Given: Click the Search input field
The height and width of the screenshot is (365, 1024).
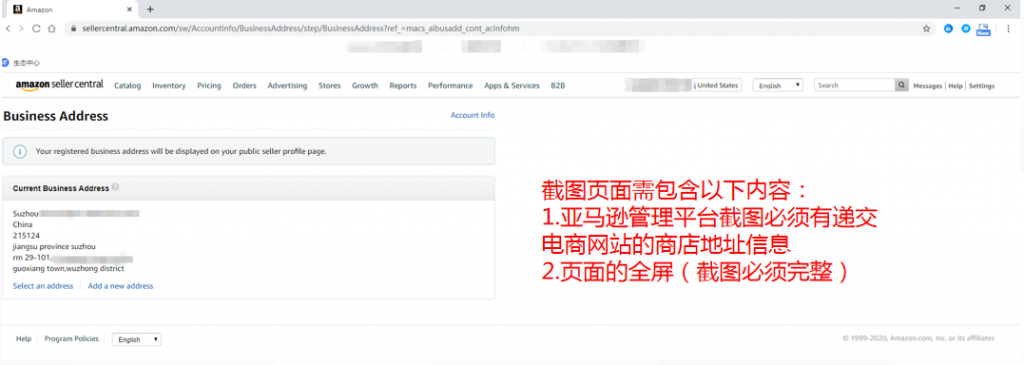Looking at the screenshot, I should pos(854,85).
